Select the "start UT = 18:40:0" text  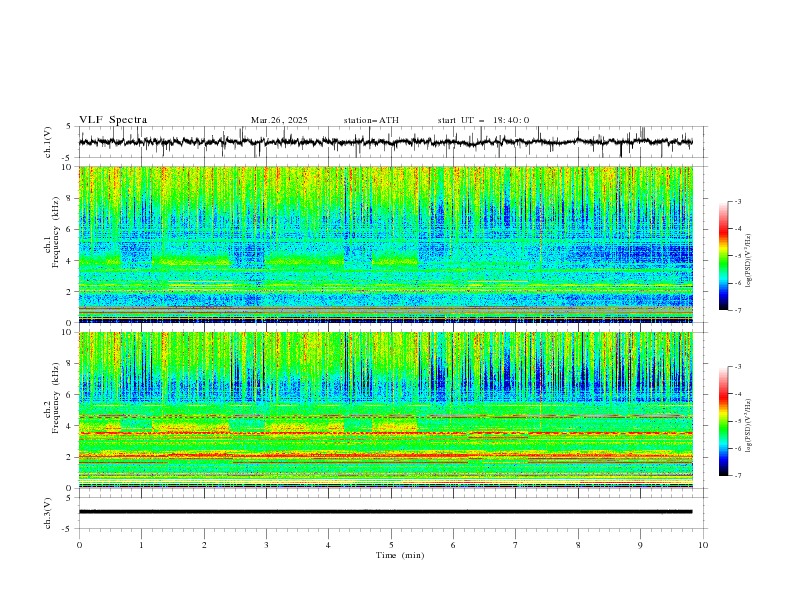[x=483, y=120]
